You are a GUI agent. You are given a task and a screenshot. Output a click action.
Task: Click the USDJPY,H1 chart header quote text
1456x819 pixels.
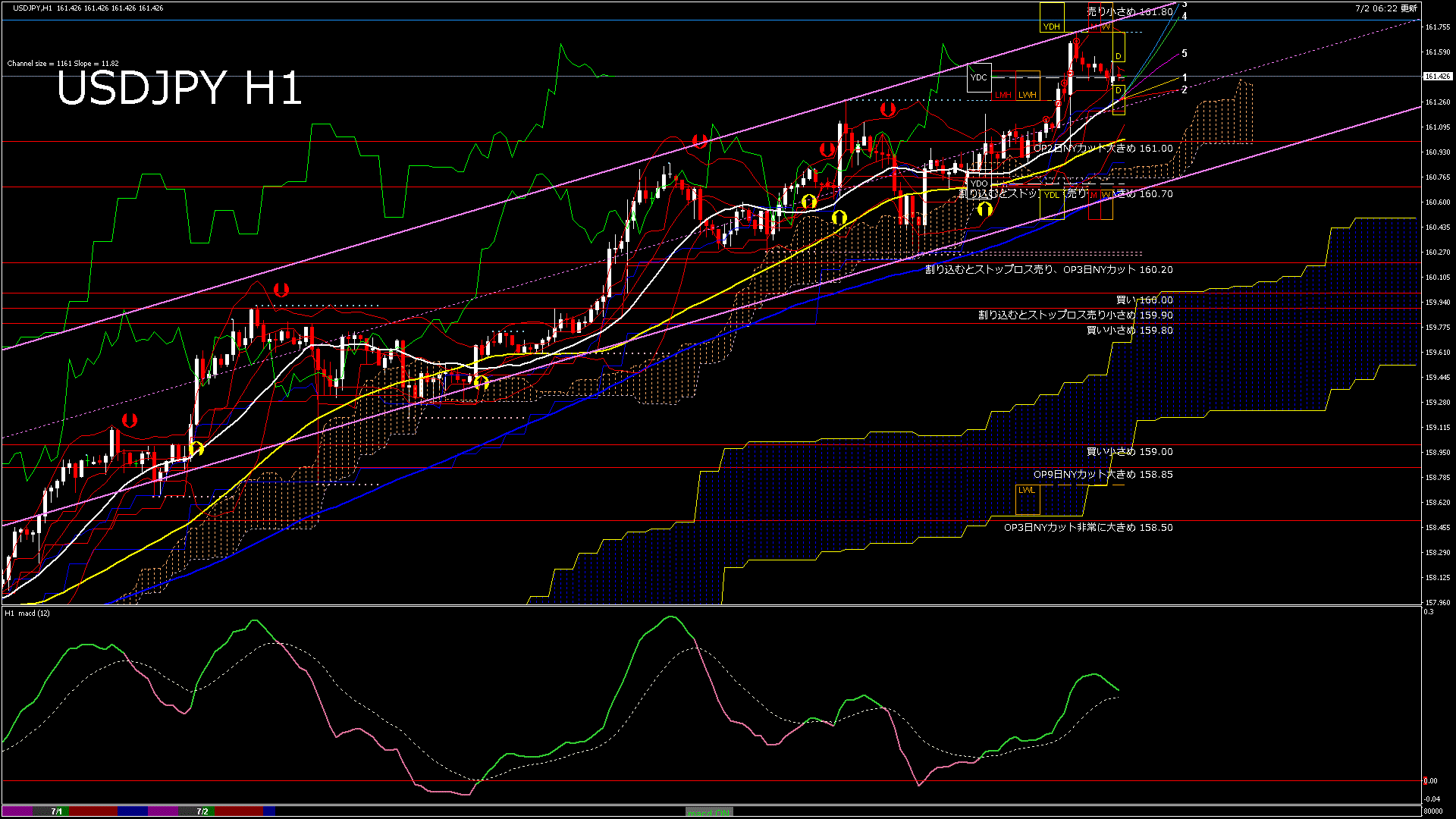click(88, 8)
